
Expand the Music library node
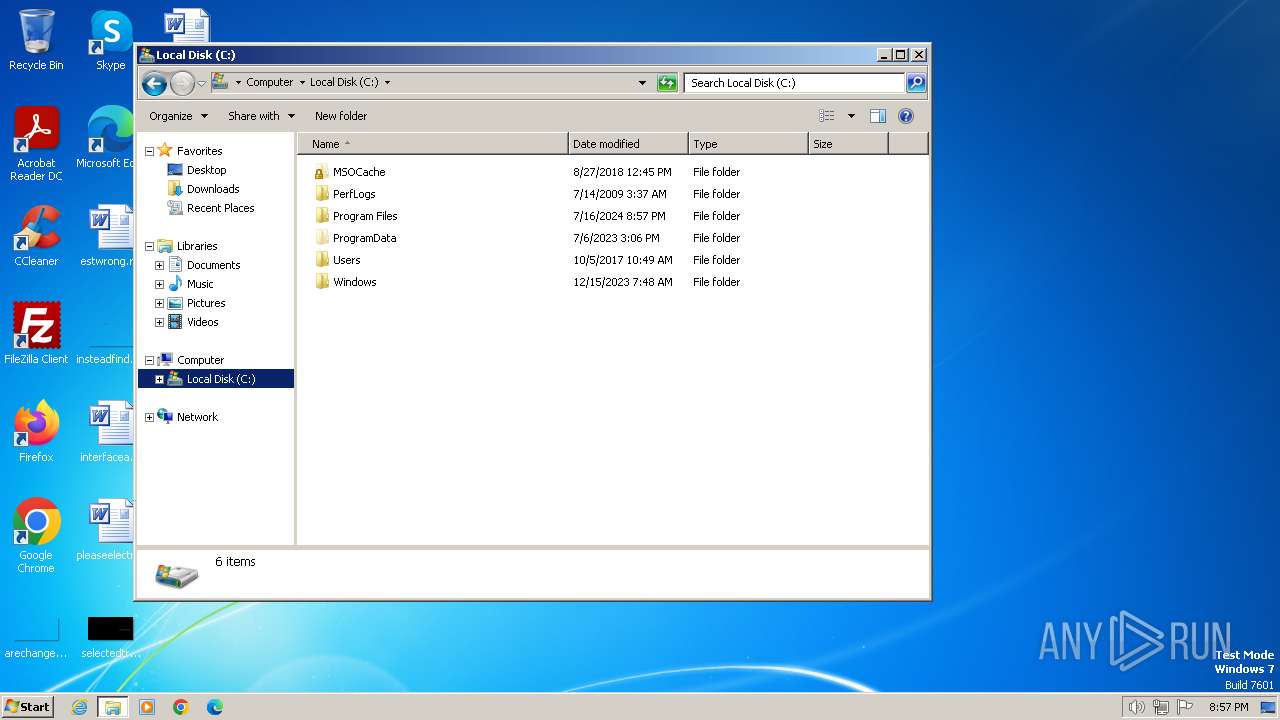tap(159, 284)
